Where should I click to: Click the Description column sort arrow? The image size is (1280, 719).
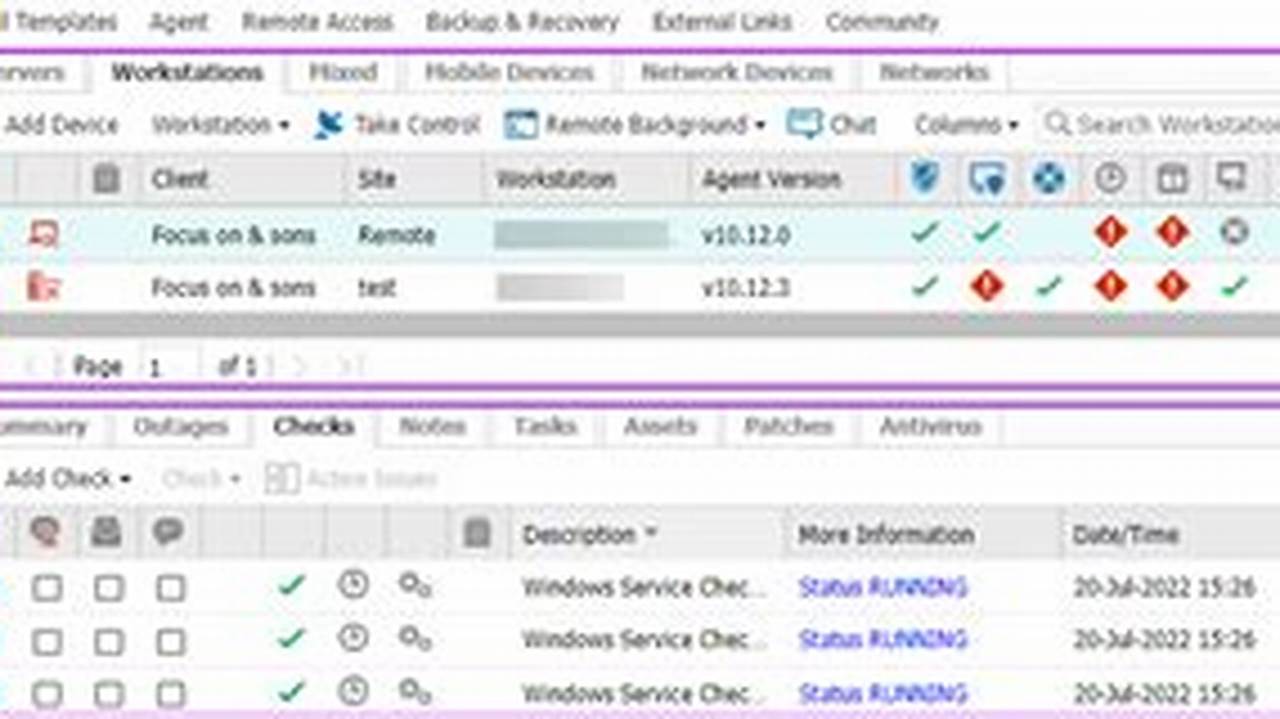[650, 533]
